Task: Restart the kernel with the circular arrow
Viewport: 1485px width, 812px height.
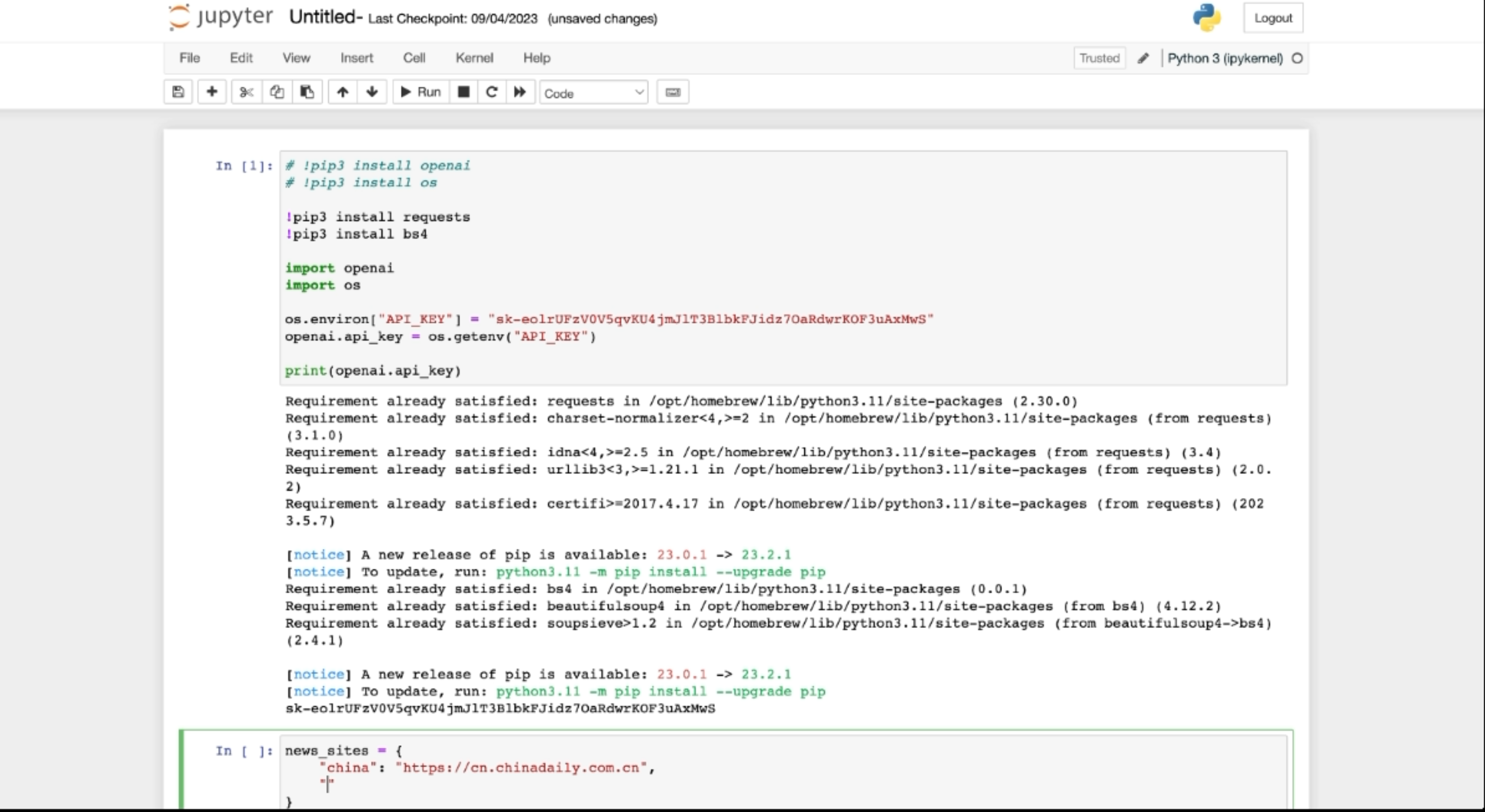Action: 492,92
